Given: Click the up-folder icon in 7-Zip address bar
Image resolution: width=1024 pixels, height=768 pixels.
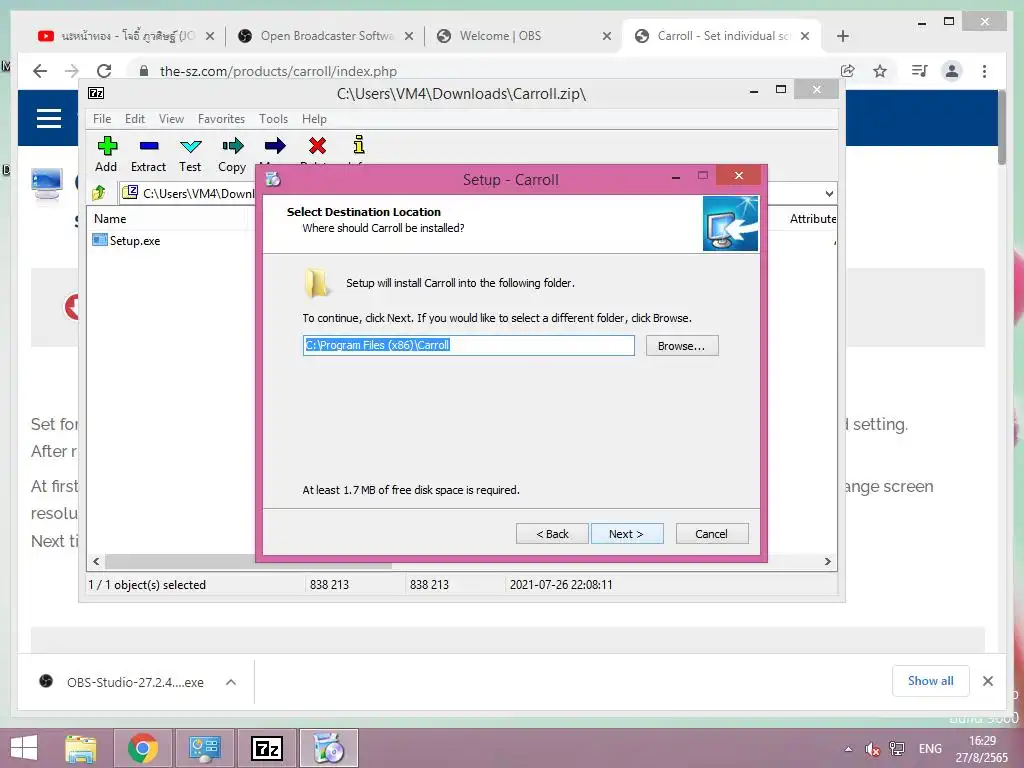Looking at the screenshot, I should [x=99, y=193].
